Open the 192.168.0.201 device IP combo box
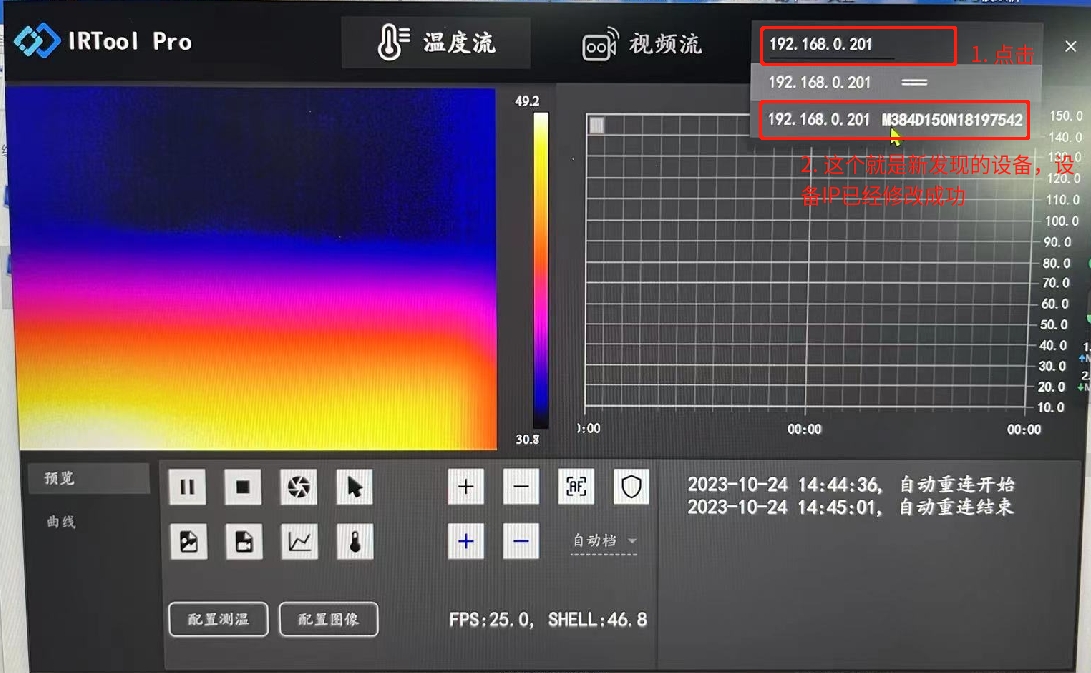The height and width of the screenshot is (673, 1091). click(x=856, y=45)
